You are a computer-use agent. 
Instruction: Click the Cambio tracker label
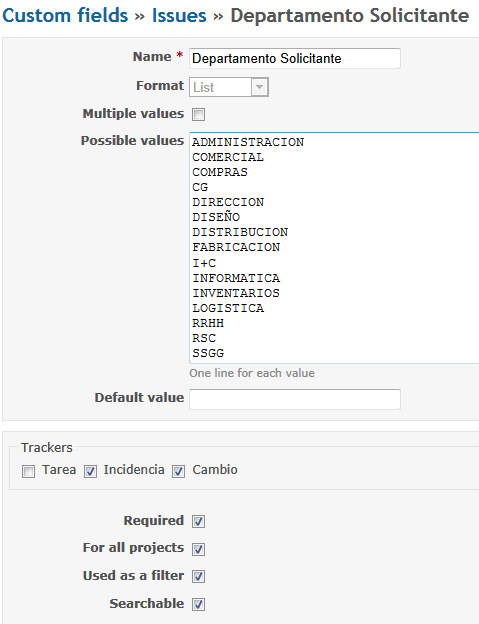tap(215, 470)
